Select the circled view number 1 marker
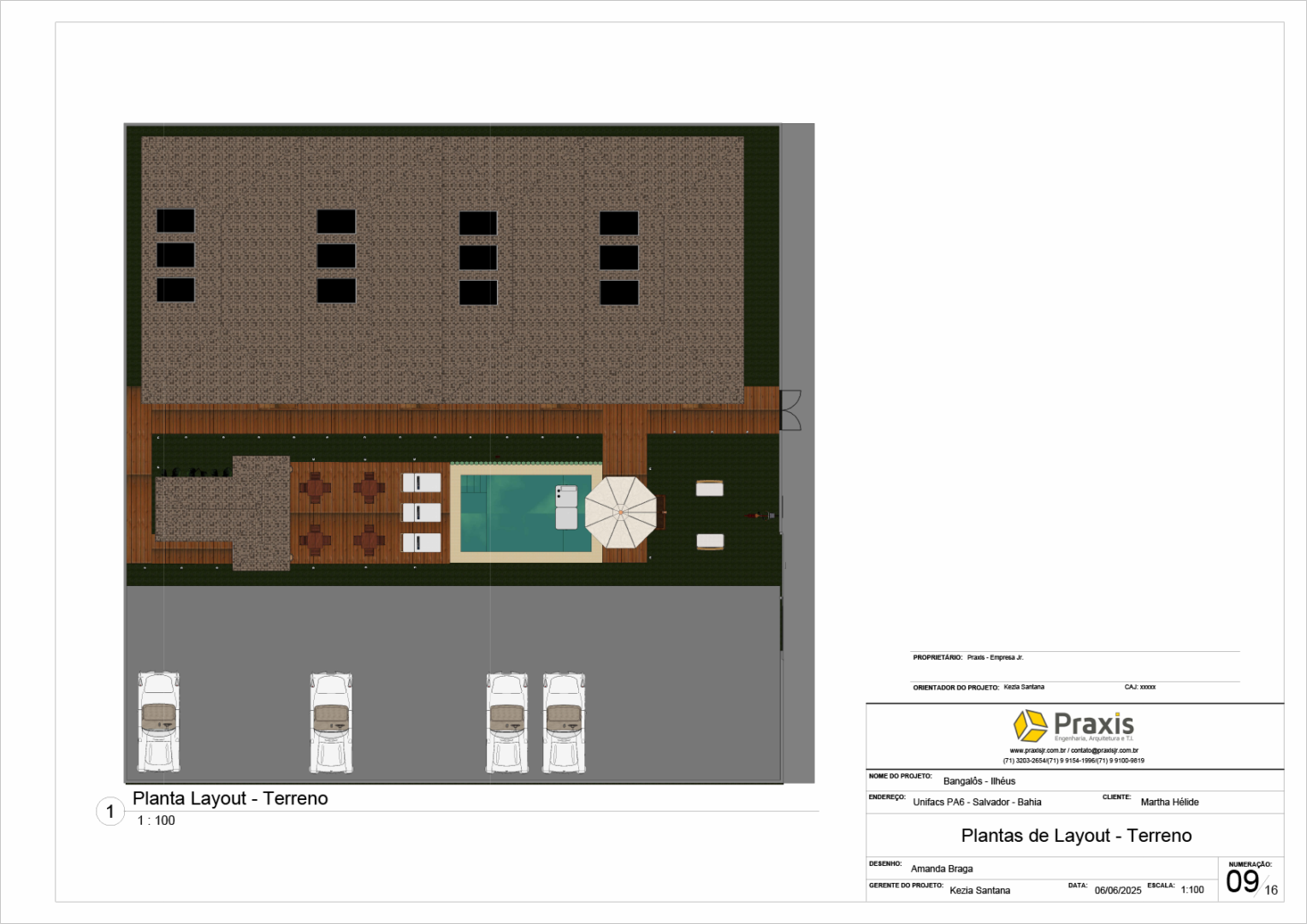The image size is (1307, 924). [109, 811]
